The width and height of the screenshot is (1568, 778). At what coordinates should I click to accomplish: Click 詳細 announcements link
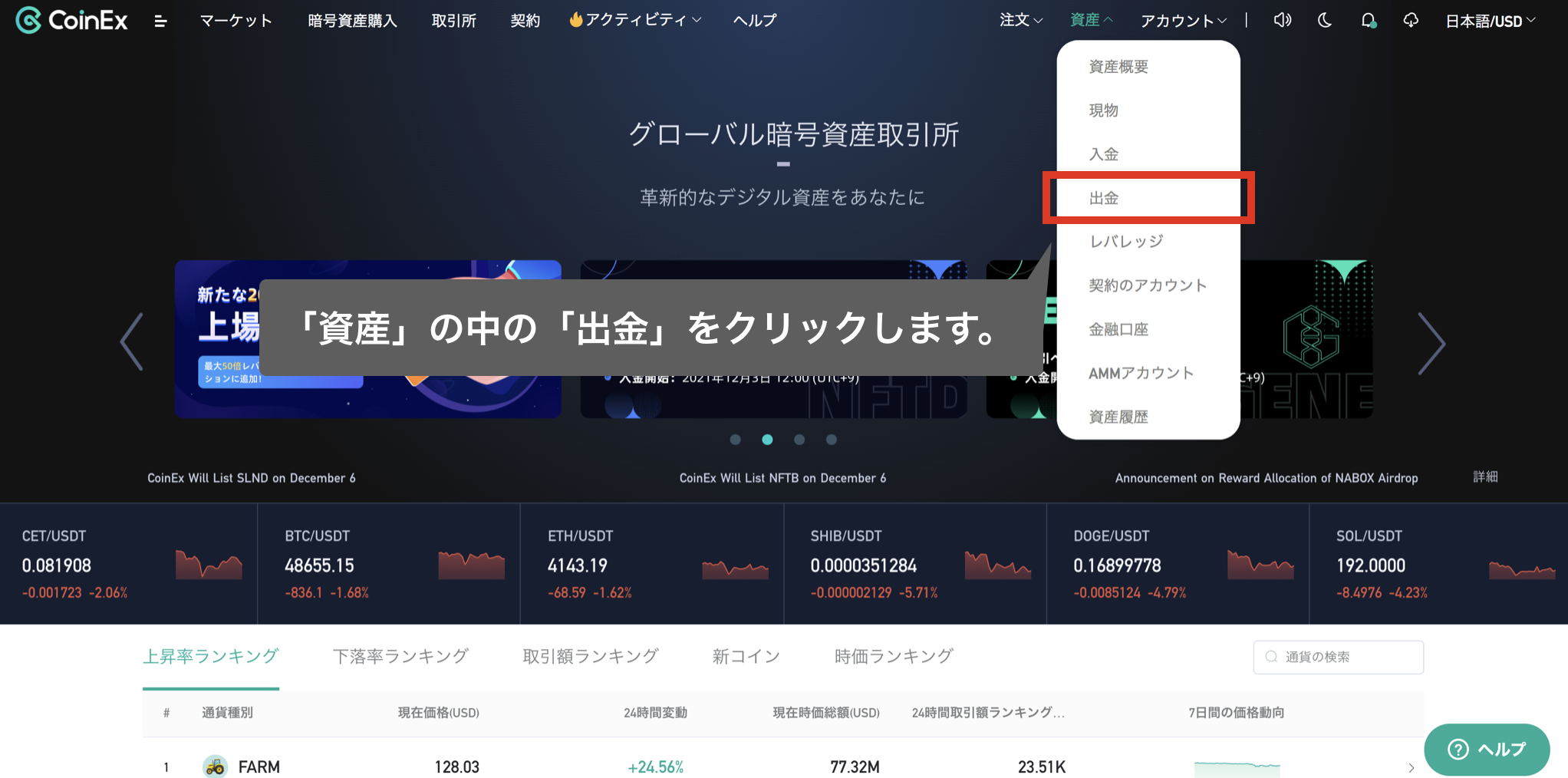pos(1485,476)
